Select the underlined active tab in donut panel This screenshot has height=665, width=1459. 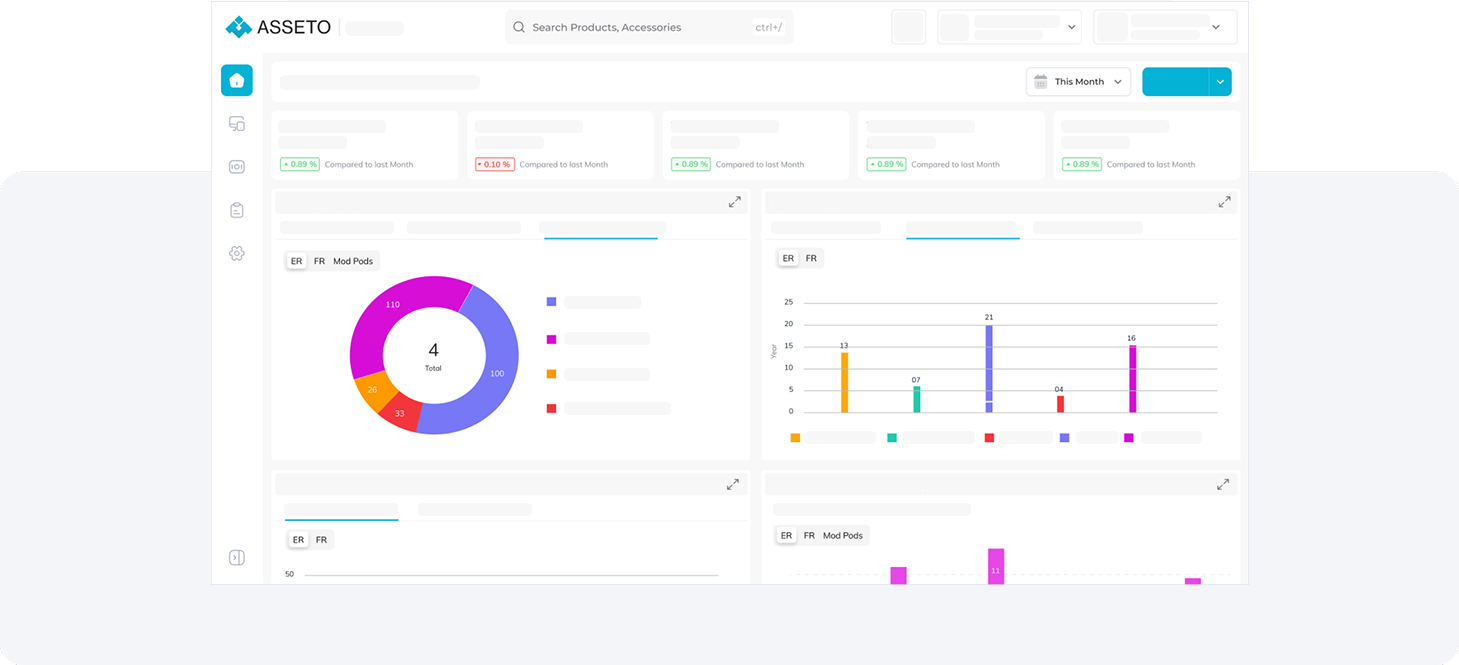tap(601, 228)
